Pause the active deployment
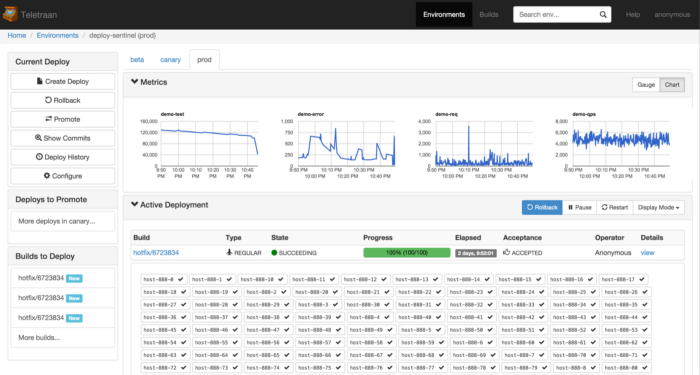This screenshot has width=700, height=375. click(579, 207)
